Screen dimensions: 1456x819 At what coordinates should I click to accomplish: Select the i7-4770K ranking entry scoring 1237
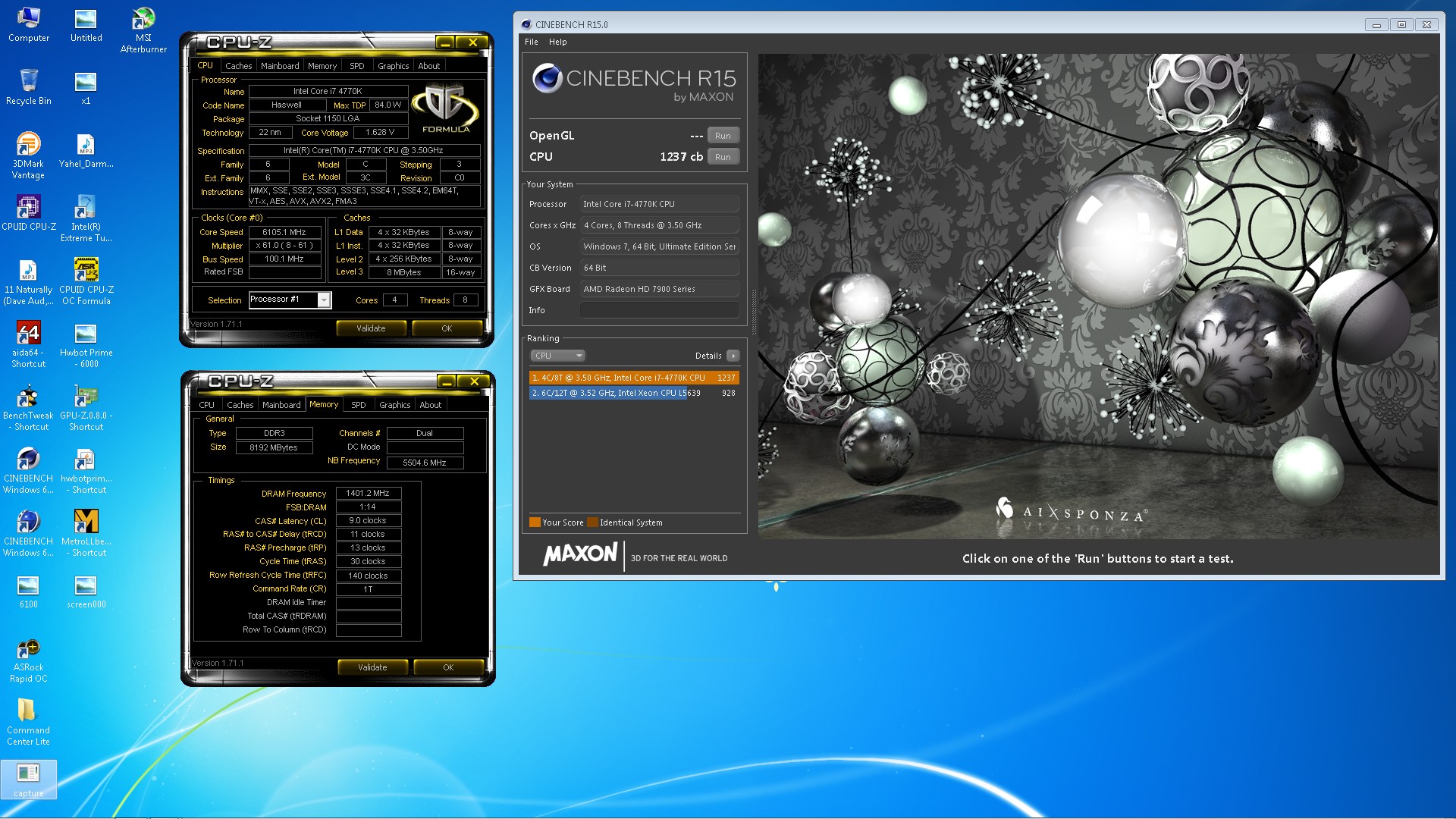(633, 378)
